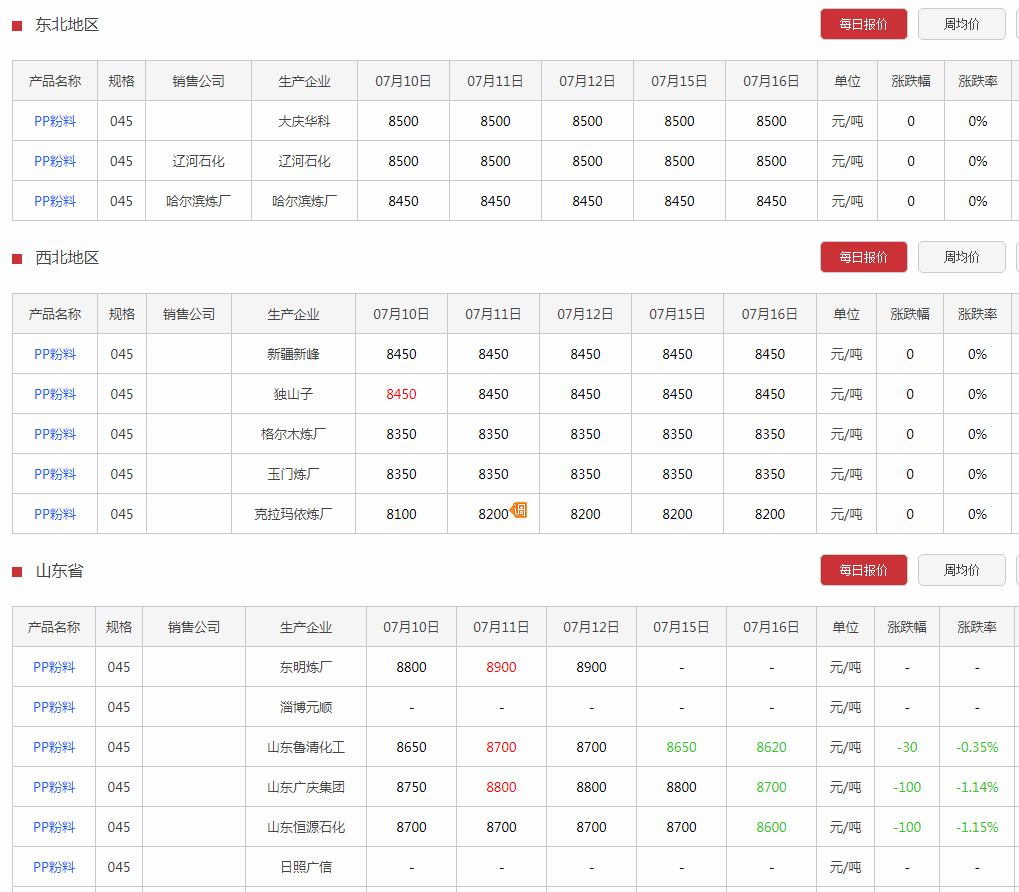Click the orange 调 icon beside 8200

click(519, 510)
